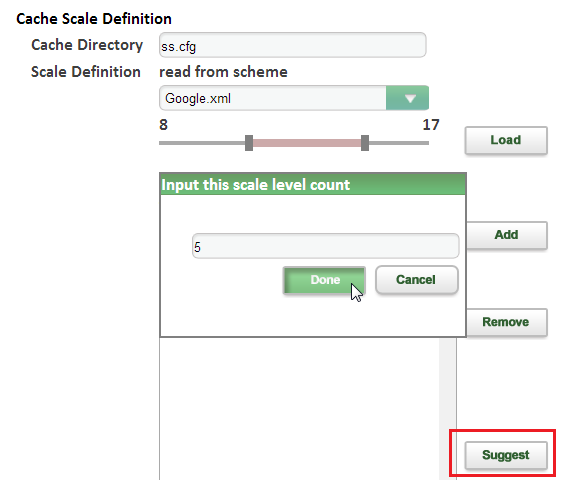The width and height of the screenshot is (561, 480).
Task: Click the Cache Directory text field
Action: tap(292, 45)
